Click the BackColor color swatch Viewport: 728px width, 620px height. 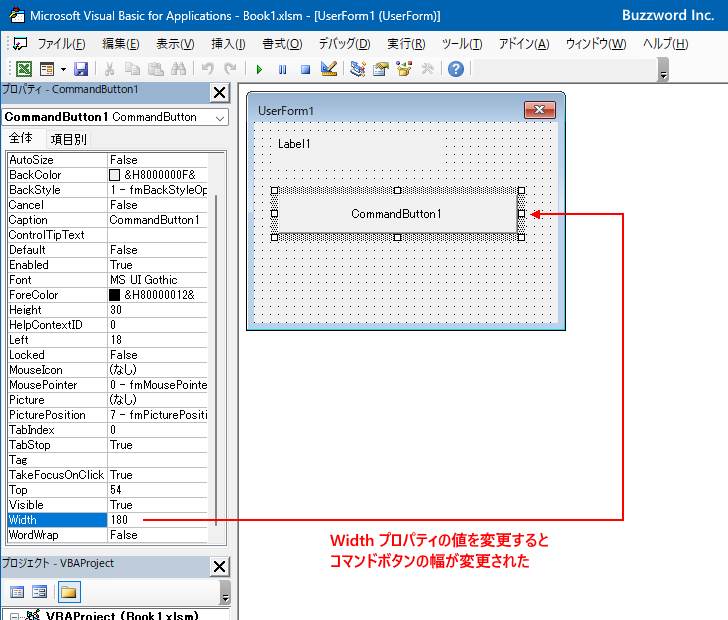click(115, 175)
